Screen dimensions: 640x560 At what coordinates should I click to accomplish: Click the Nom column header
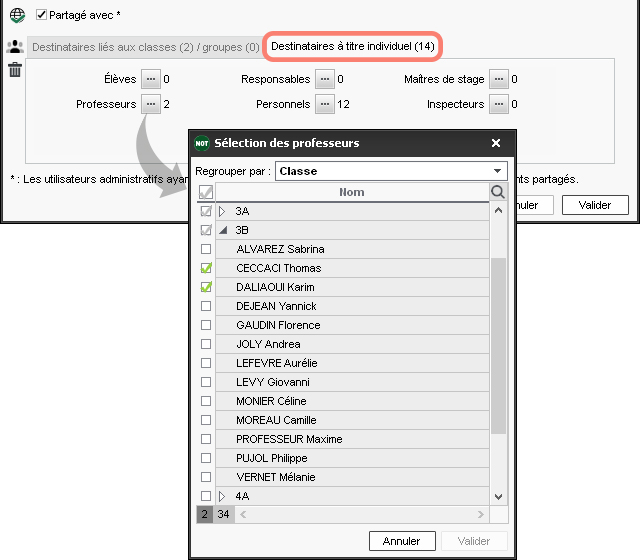pyautogui.click(x=352, y=192)
